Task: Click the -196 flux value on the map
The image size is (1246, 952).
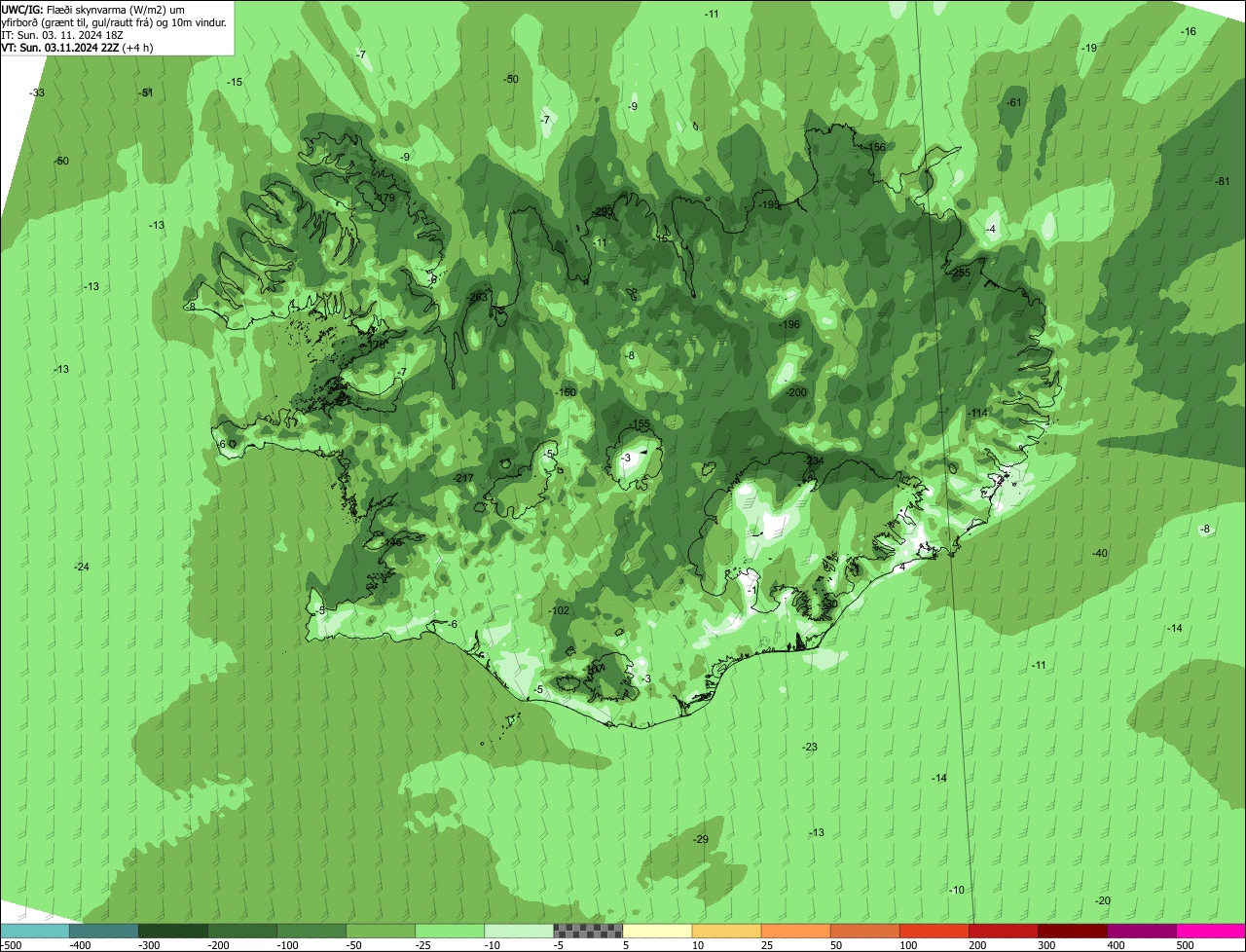Action: pos(789,324)
